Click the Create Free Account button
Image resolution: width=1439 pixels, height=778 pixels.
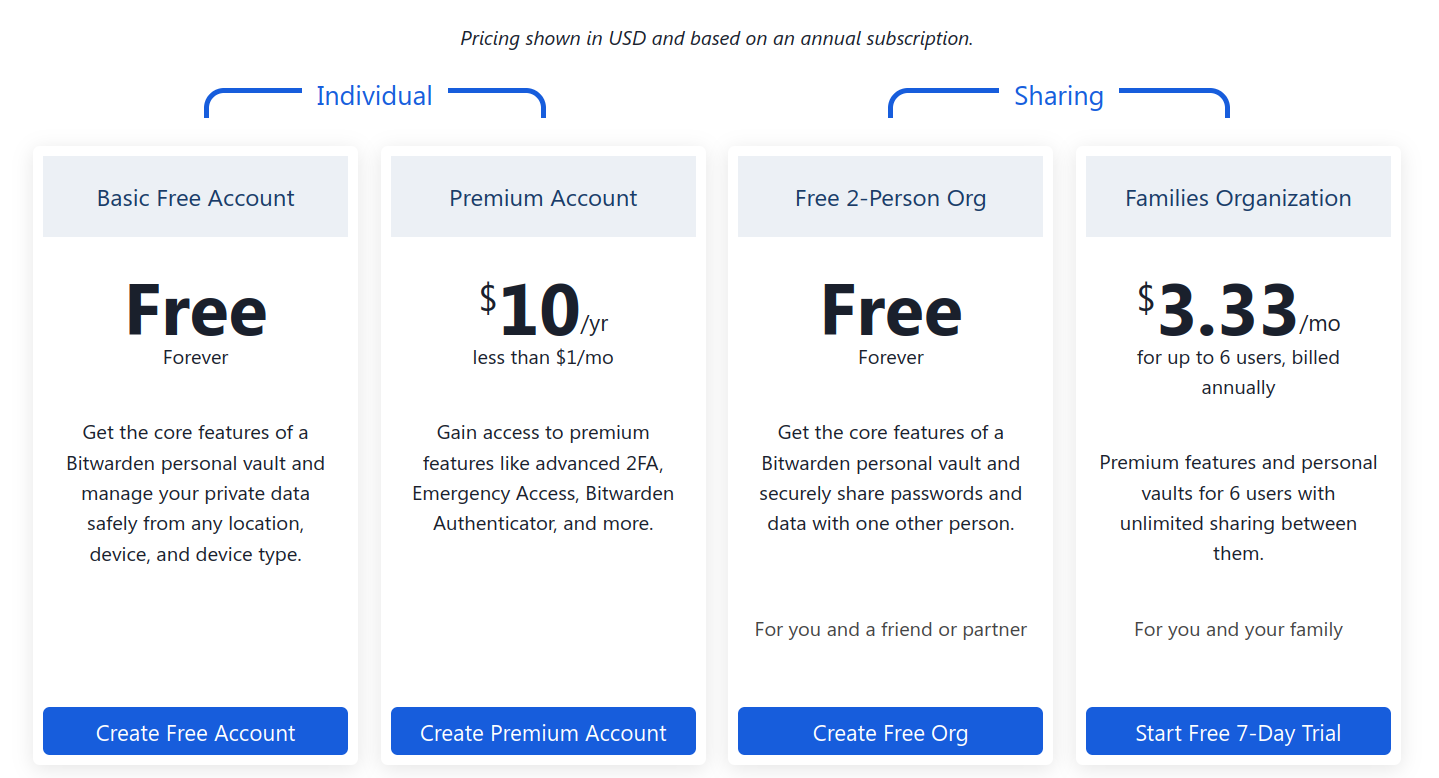pos(195,732)
